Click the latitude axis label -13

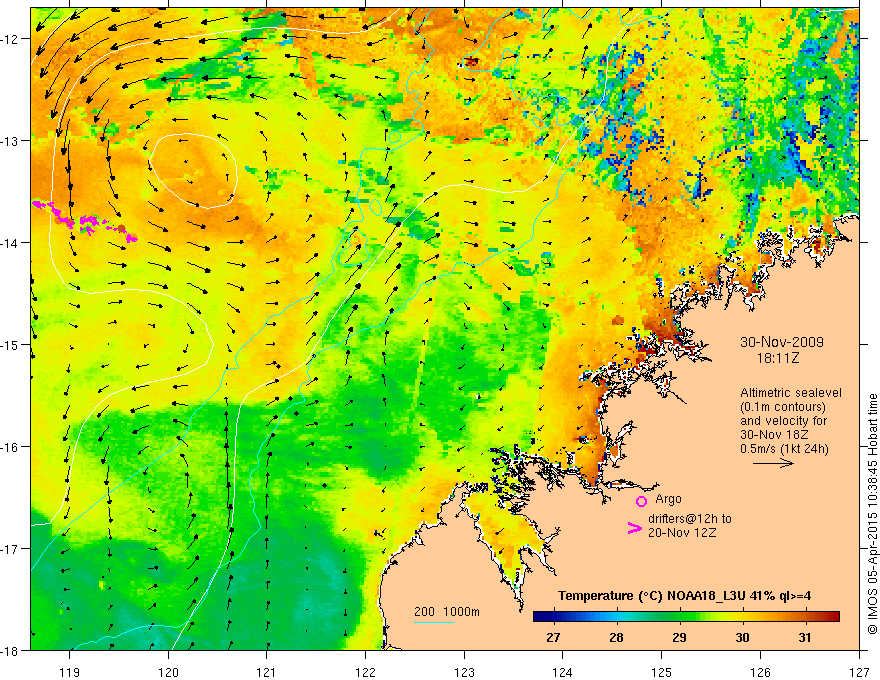[10, 141]
